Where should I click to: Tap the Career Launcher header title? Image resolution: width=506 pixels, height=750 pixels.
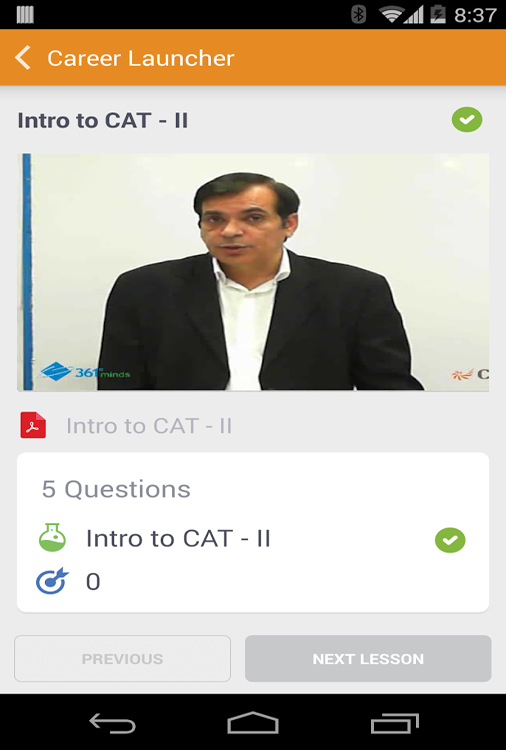coord(141,58)
